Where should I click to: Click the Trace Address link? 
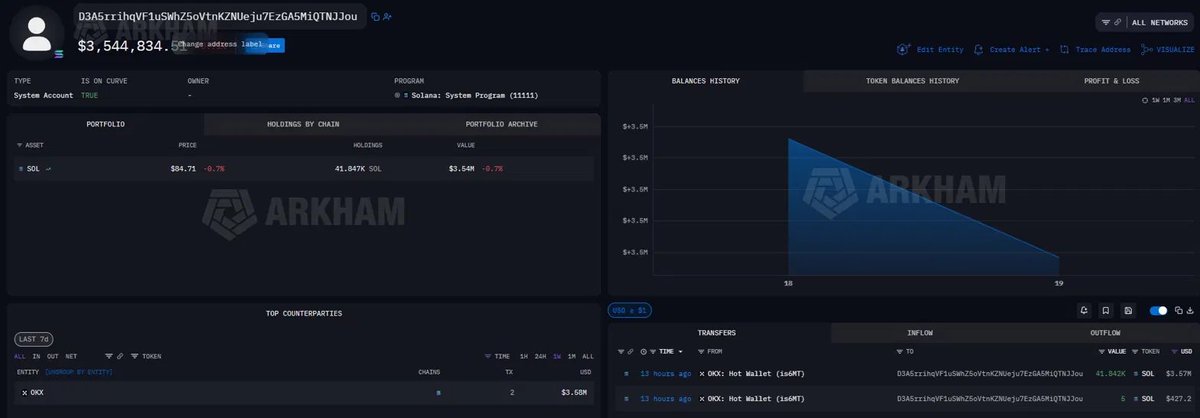tap(1103, 49)
